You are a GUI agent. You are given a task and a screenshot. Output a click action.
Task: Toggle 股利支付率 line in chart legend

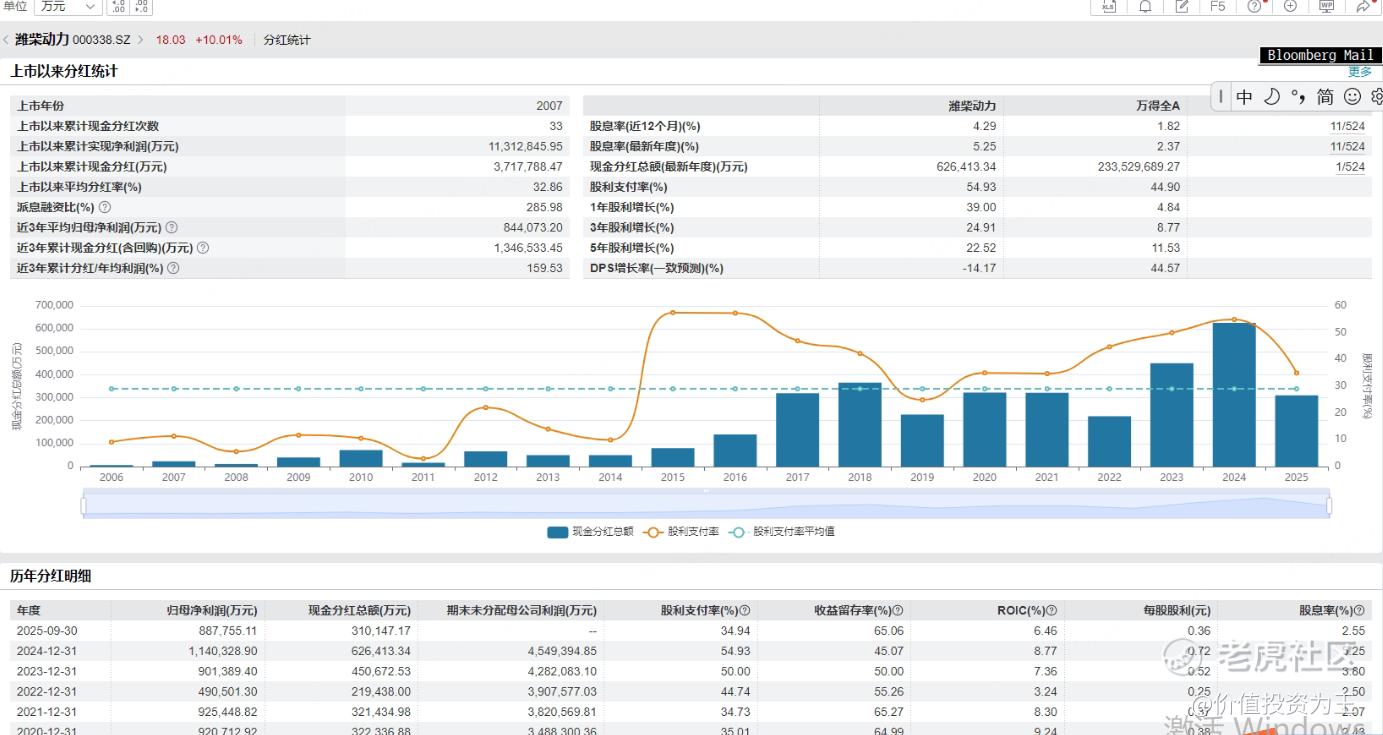[x=682, y=532]
